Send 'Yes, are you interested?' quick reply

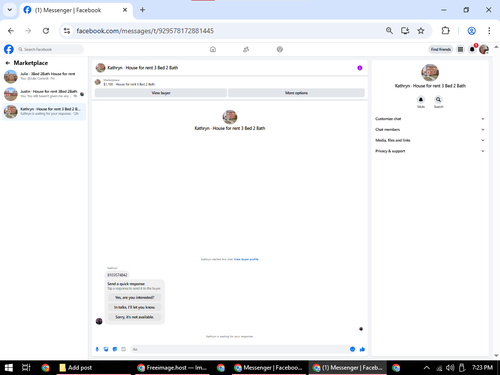(x=134, y=297)
